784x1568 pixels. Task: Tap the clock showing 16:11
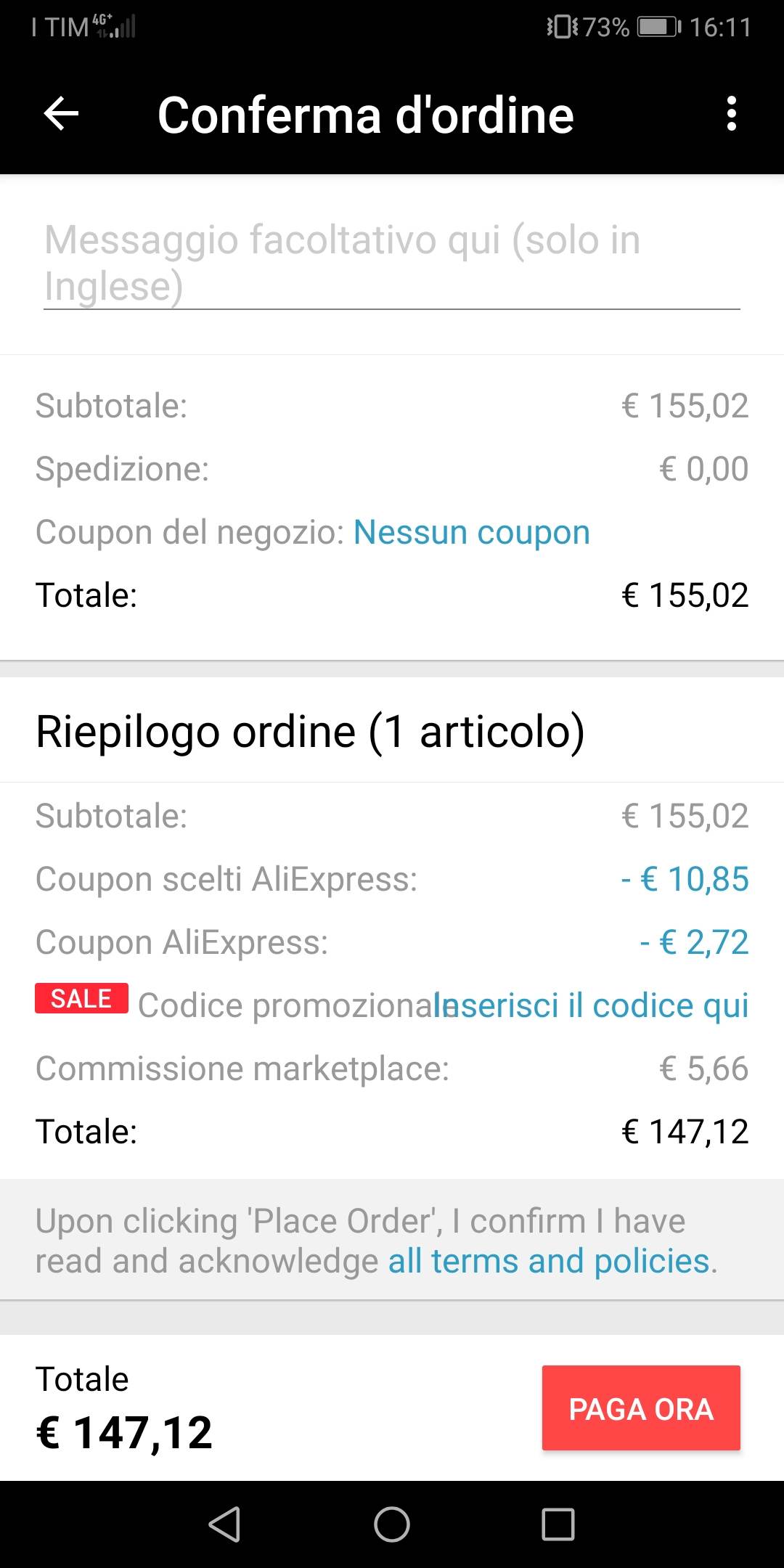pos(720,28)
